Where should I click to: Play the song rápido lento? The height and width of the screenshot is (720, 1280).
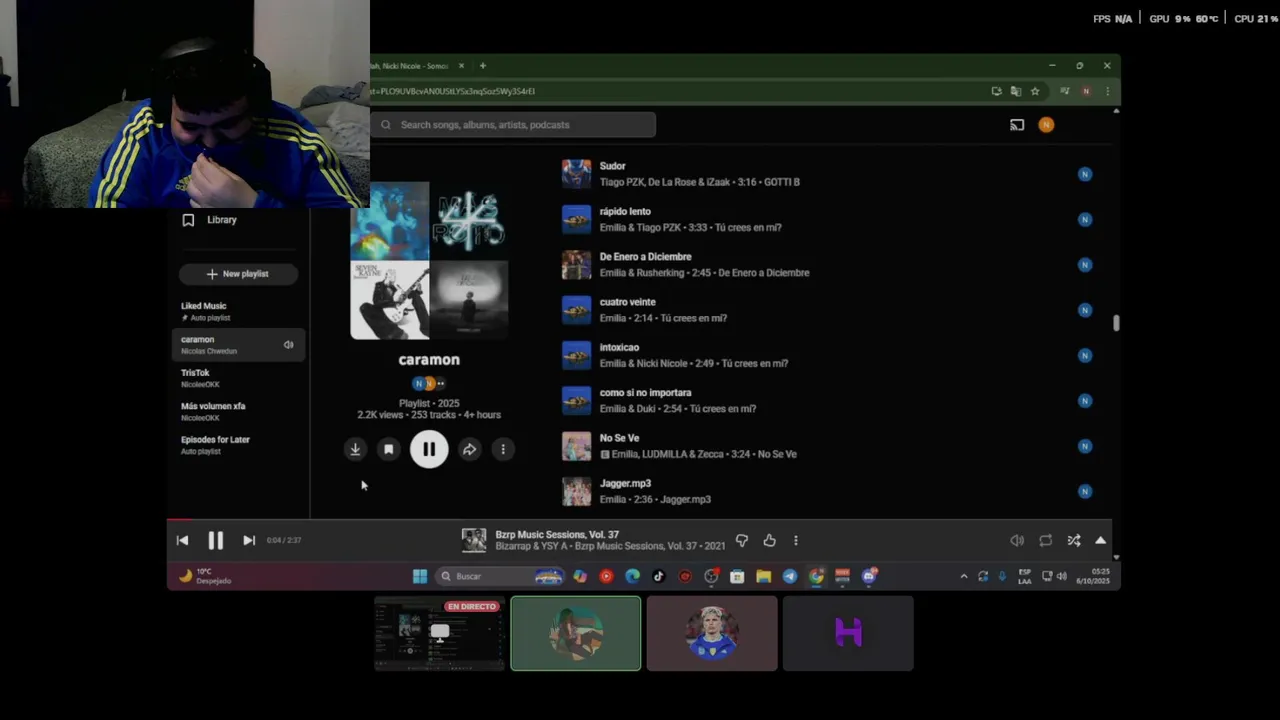point(625,211)
